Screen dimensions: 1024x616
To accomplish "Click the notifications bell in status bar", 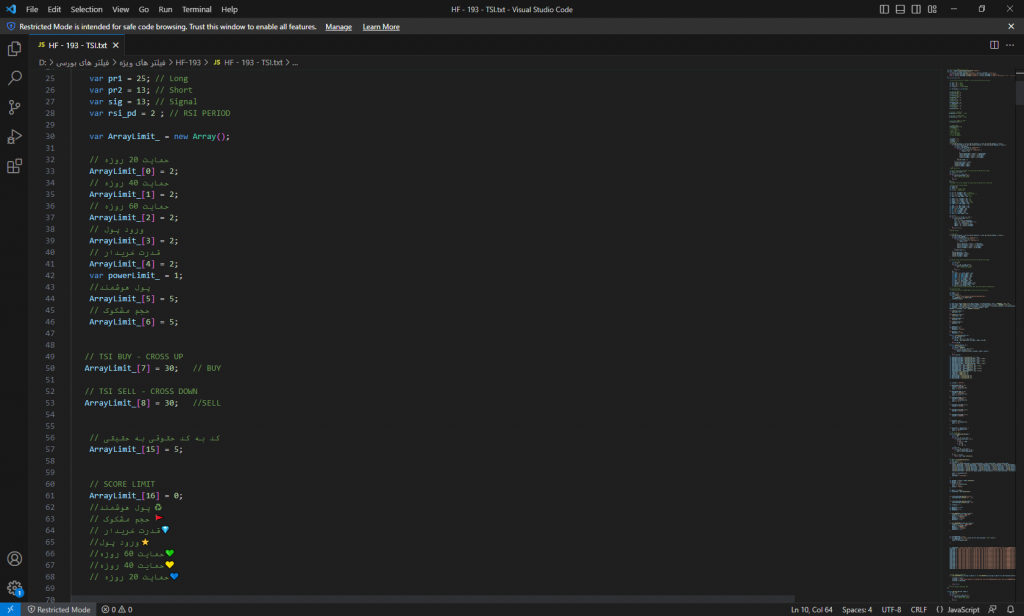I will 1010,609.
